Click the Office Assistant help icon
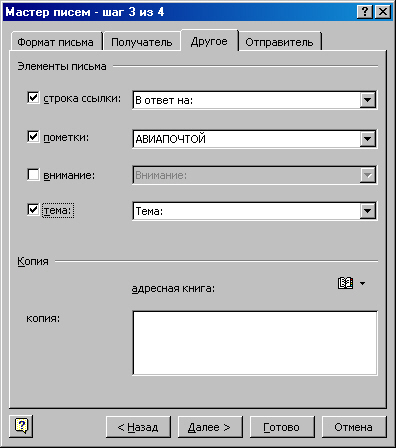This screenshot has width=396, height=448. click(x=21, y=426)
